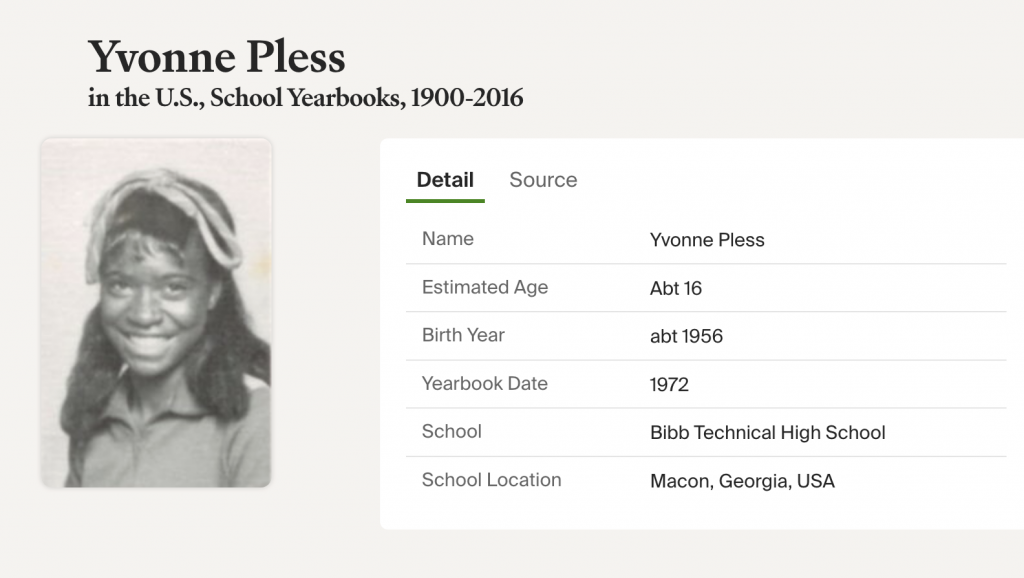
Task: Click the 'Yearbook Date' field label
Action: (x=485, y=383)
